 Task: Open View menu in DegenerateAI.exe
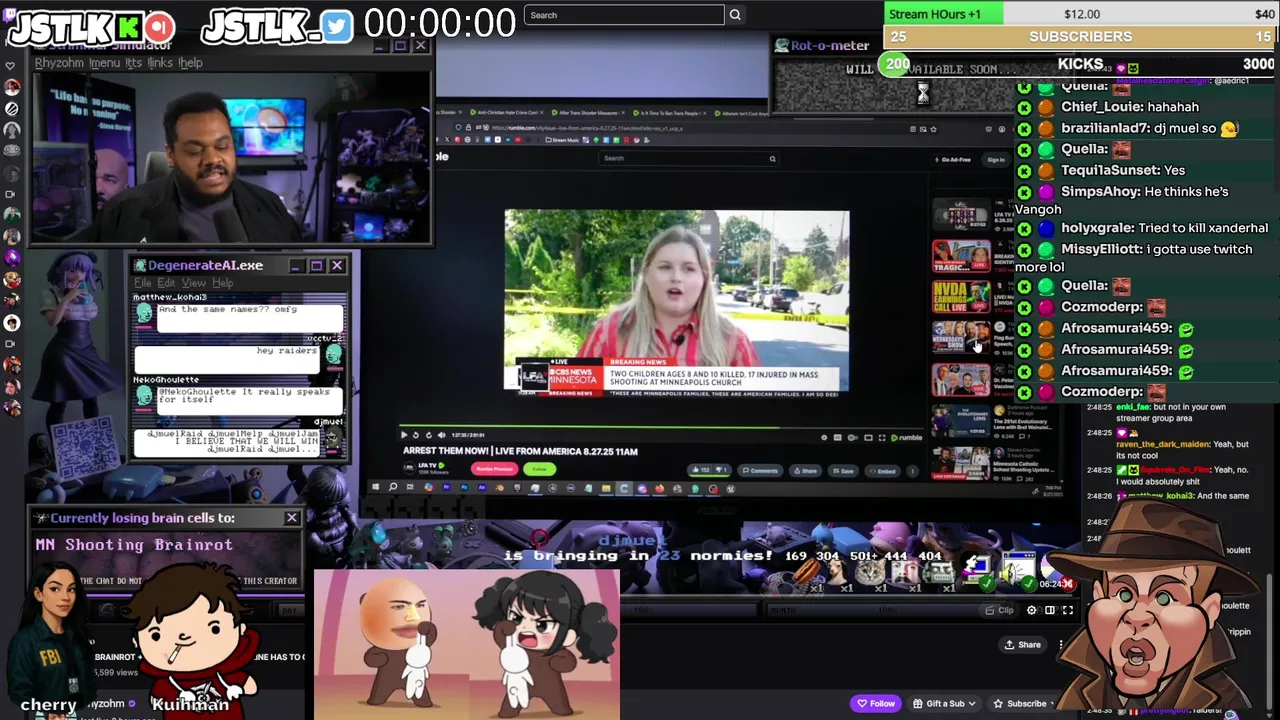193,283
